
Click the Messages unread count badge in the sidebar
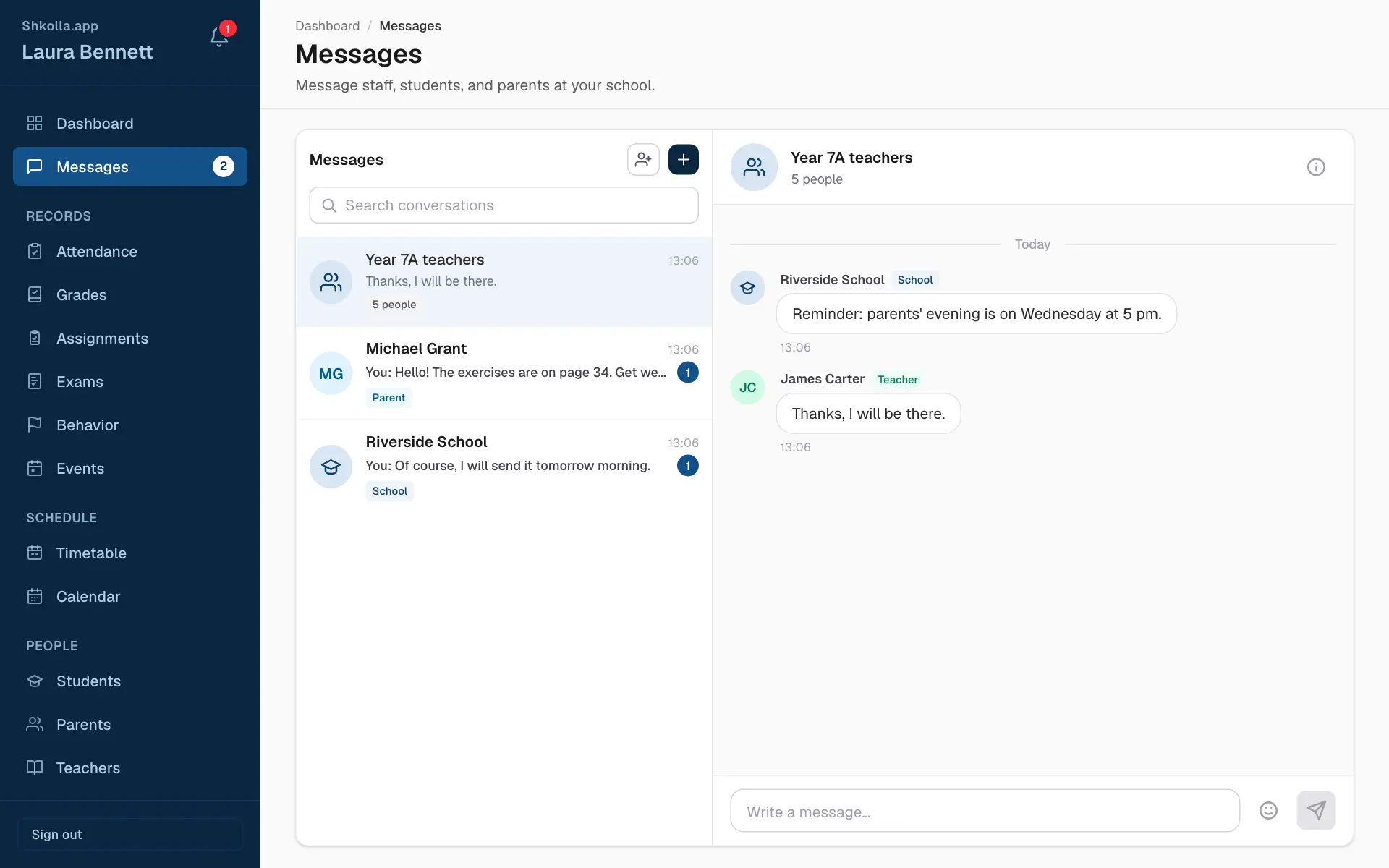(x=224, y=166)
